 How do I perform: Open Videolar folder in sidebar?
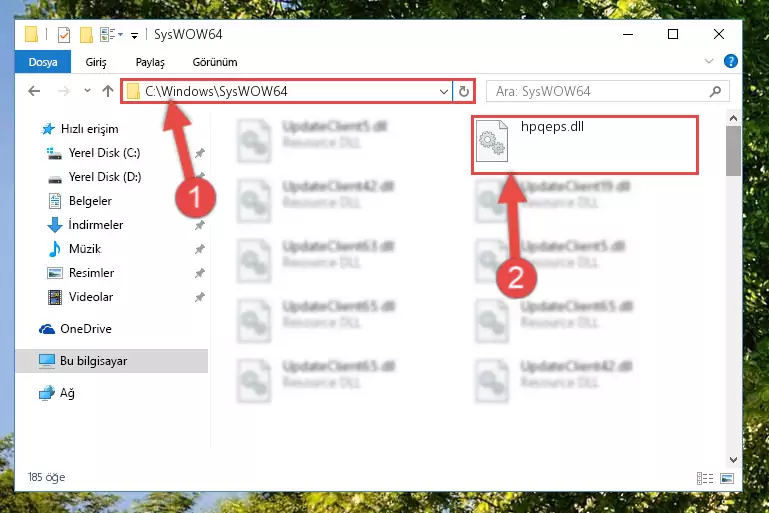(91, 297)
